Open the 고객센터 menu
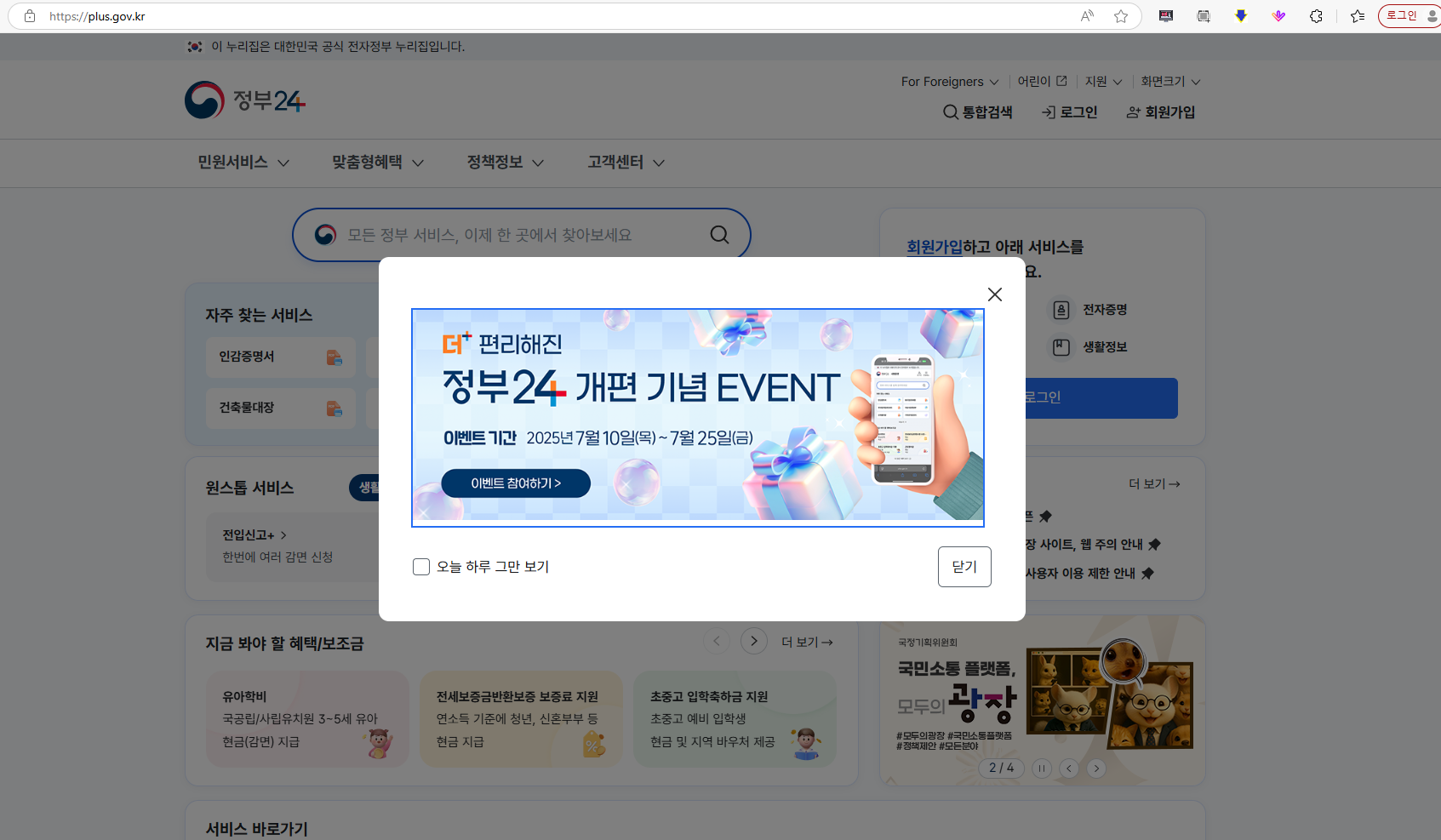 626,163
